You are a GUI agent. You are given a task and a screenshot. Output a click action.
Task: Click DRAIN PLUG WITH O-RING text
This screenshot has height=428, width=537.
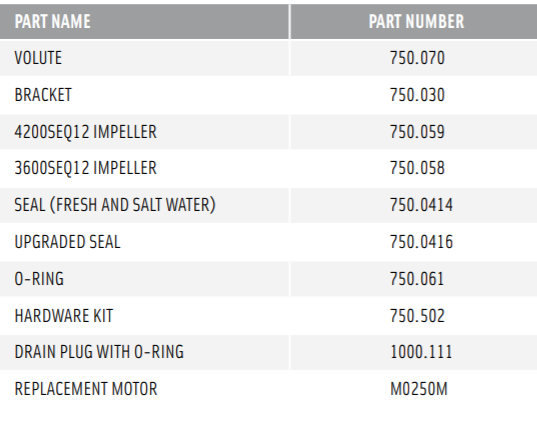(x=99, y=352)
